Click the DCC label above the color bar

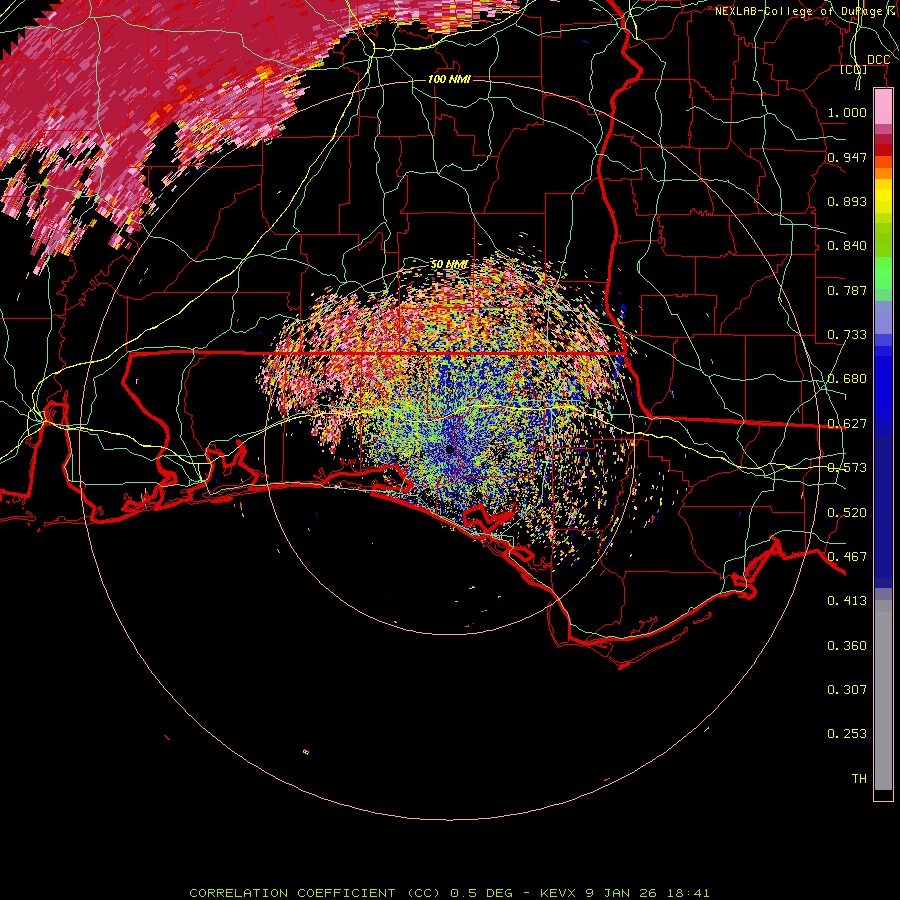[x=878, y=60]
